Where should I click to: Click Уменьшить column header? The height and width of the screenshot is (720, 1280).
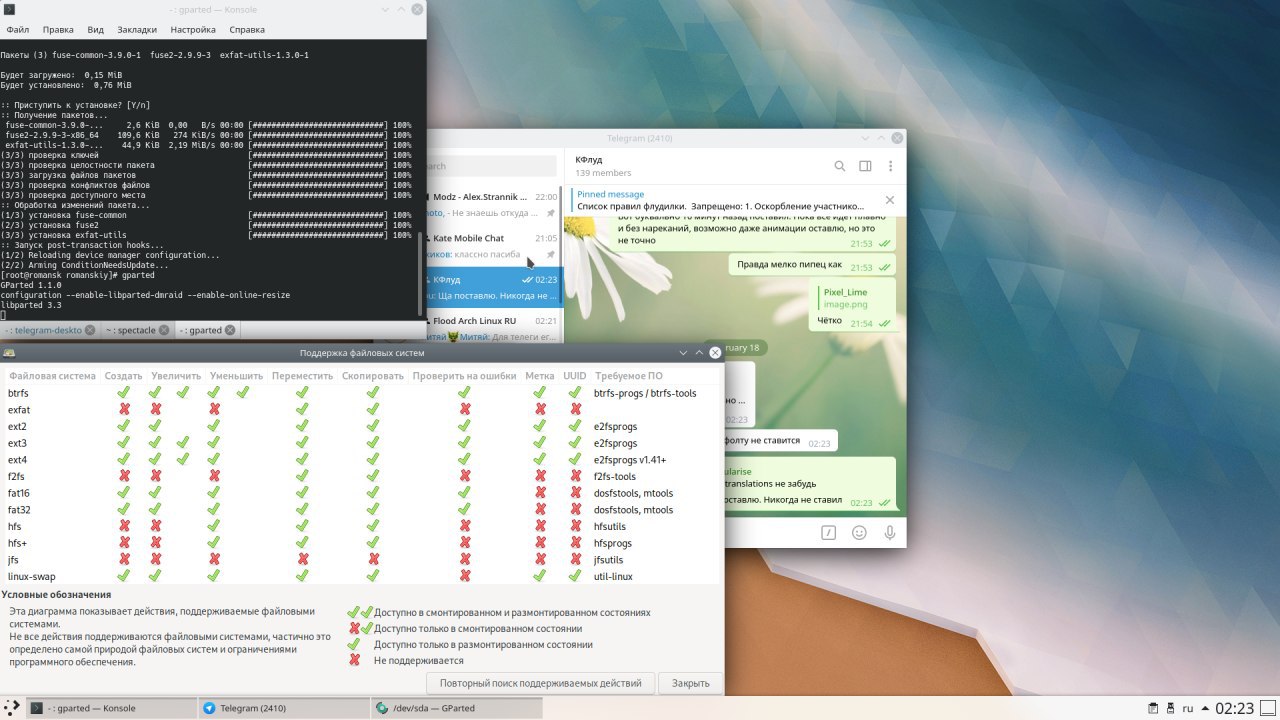coord(237,376)
